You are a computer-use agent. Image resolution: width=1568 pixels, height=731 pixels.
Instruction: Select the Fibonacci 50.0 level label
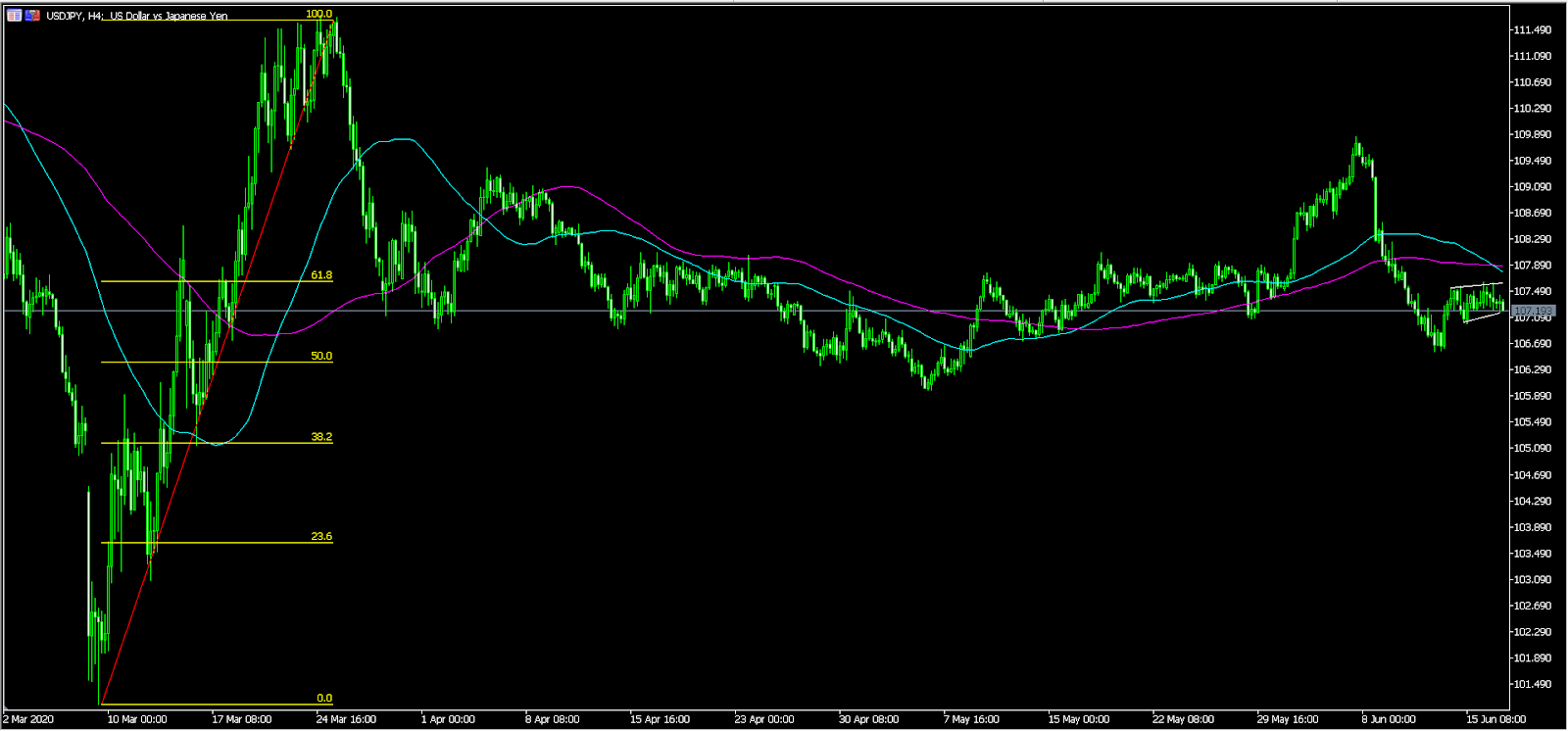321,356
